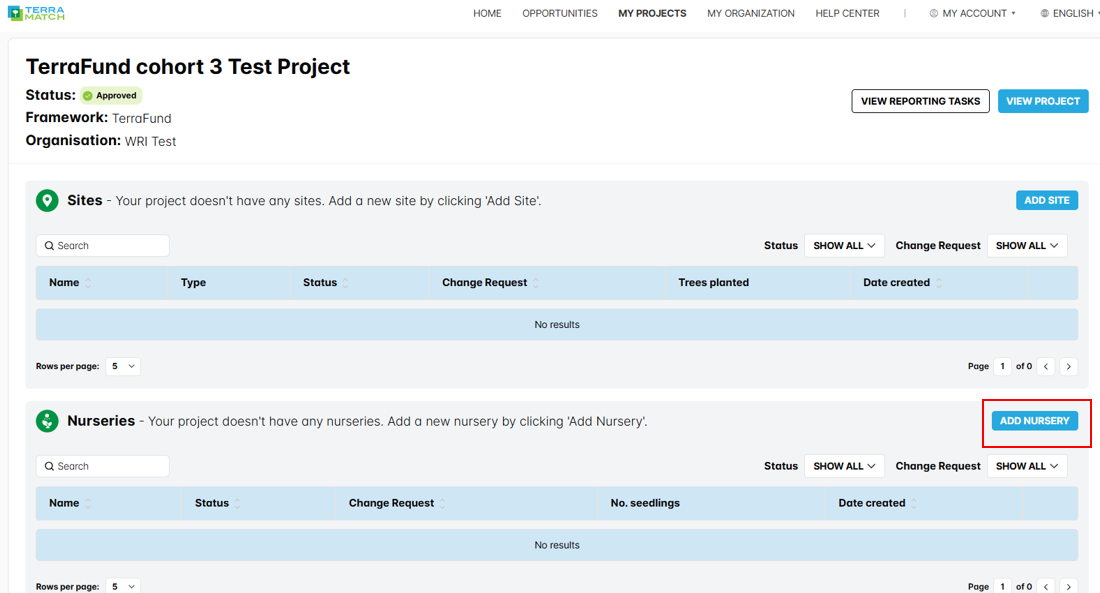This screenshot has height=593, width=1100.
Task: Click the user icon beside My Account
Action: 934,13
